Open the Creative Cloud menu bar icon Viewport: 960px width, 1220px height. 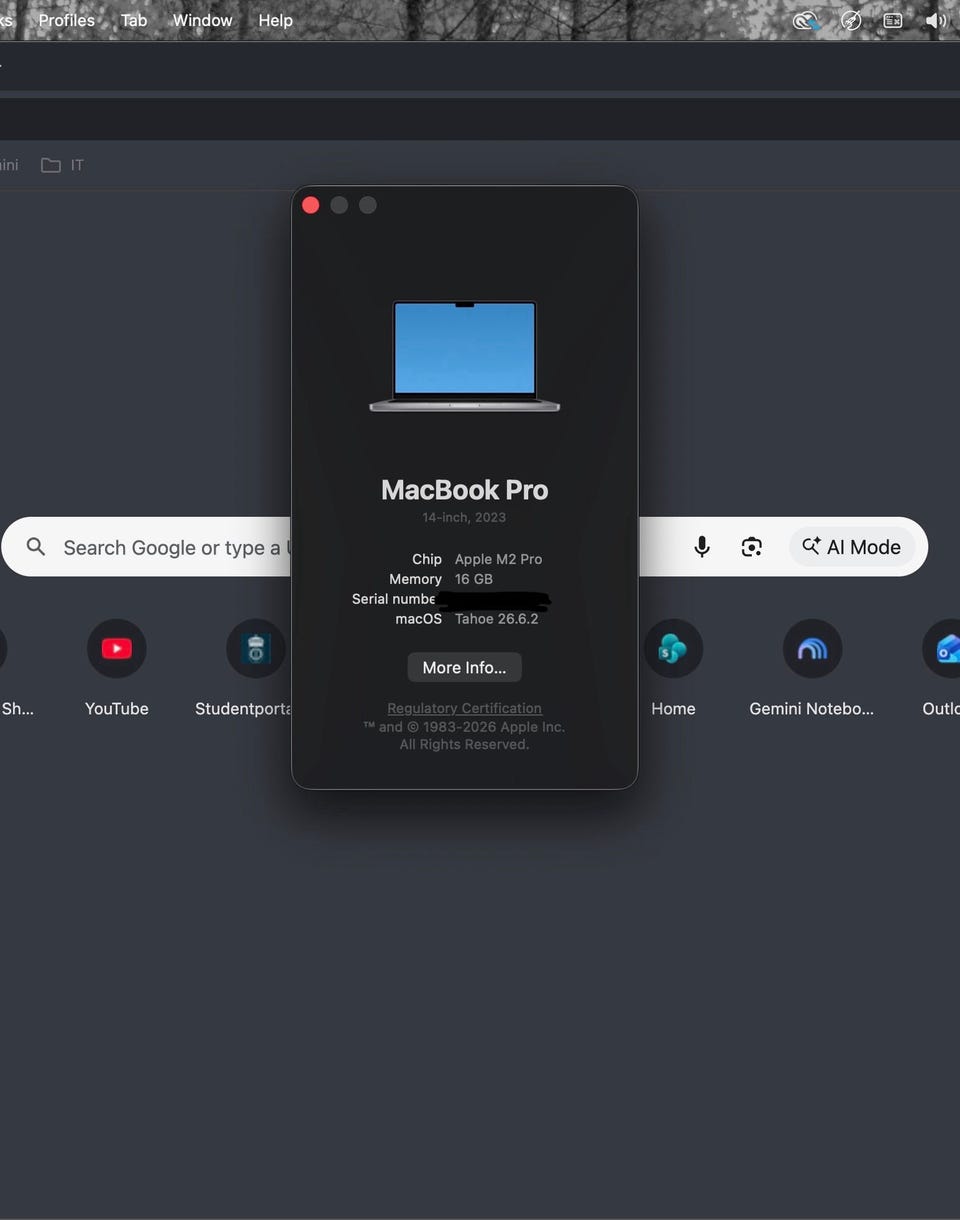[807, 20]
